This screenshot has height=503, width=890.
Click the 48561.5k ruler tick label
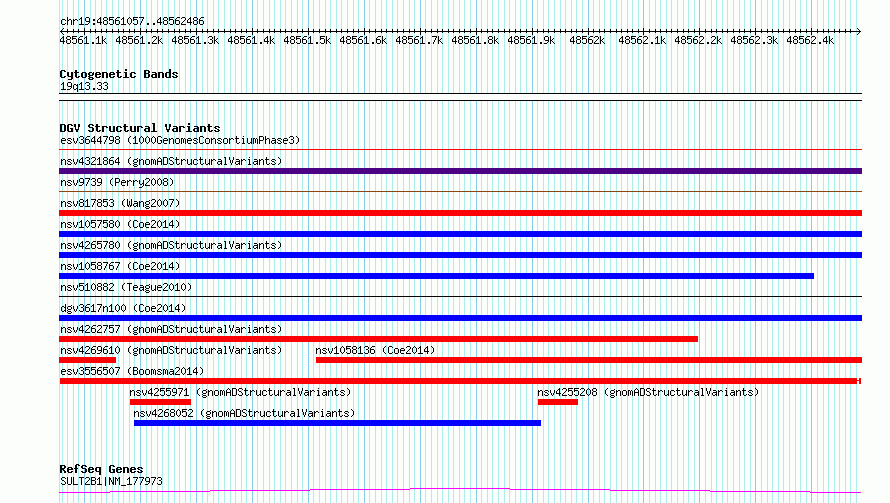[x=307, y=40]
